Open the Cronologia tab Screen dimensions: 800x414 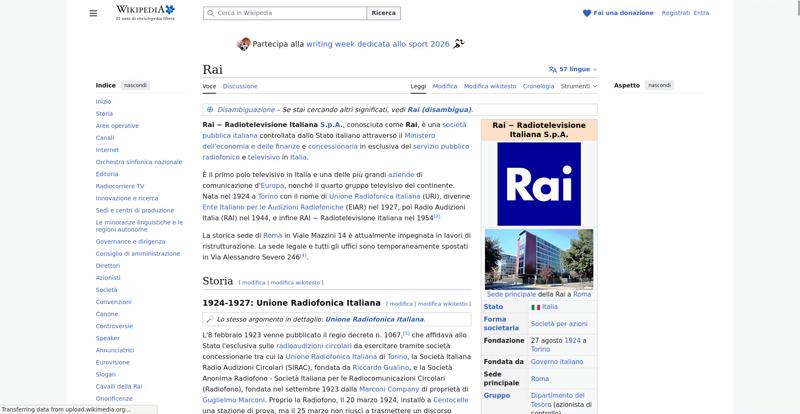538,86
